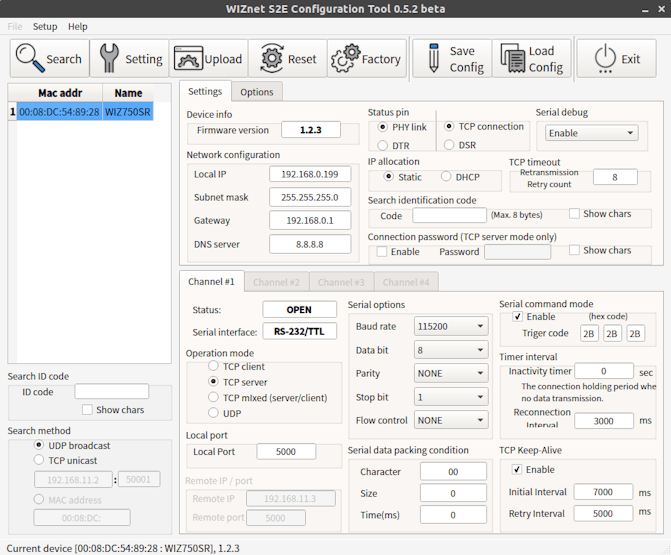Switch to the Settings tab
This screenshot has width=671, height=555.
[205, 91]
